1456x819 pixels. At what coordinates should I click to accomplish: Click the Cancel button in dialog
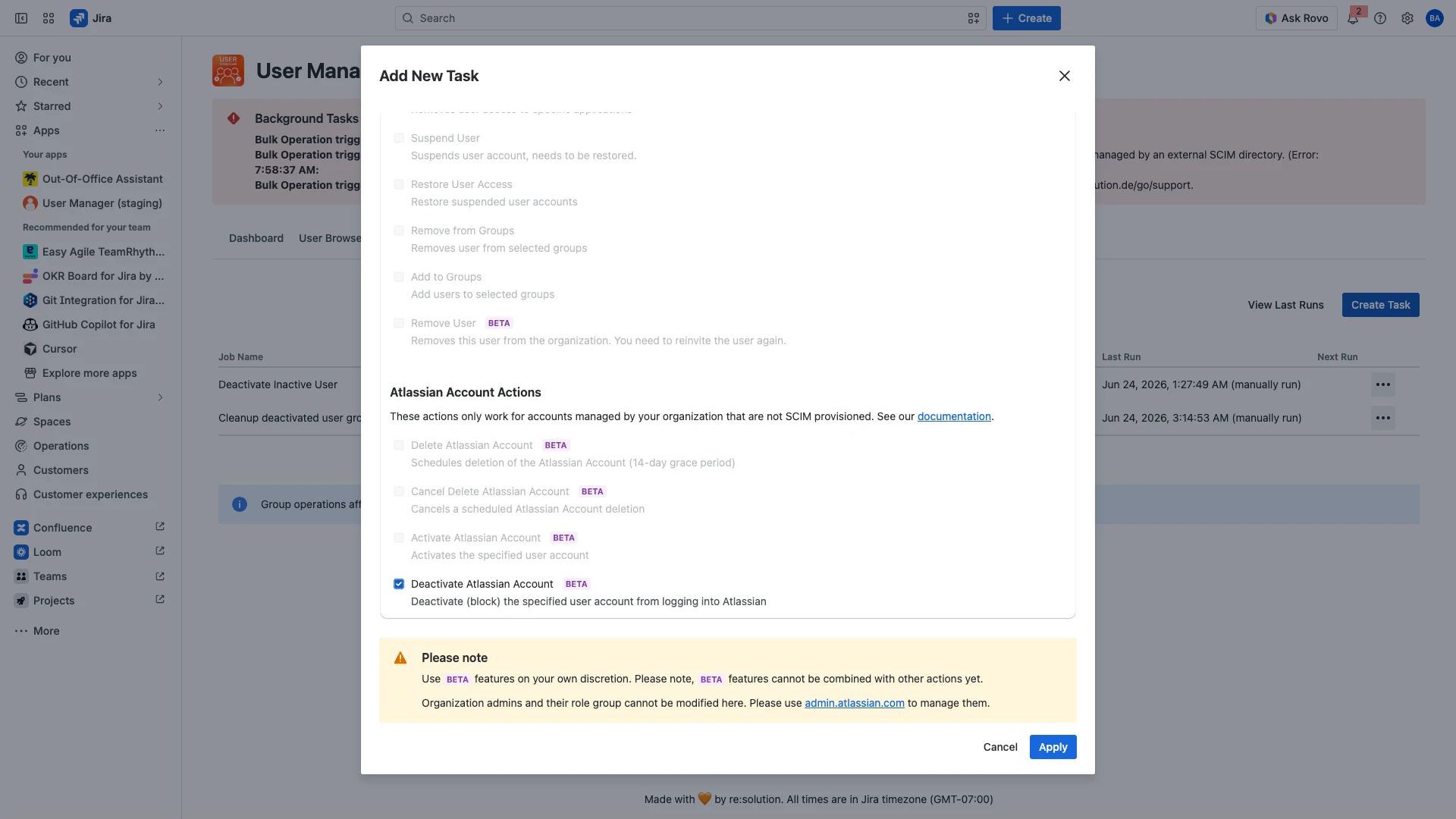1000,747
